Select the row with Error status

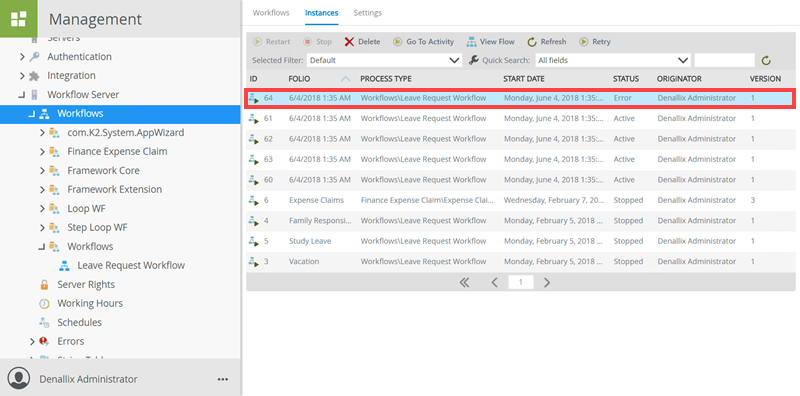(x=520, y=98)
